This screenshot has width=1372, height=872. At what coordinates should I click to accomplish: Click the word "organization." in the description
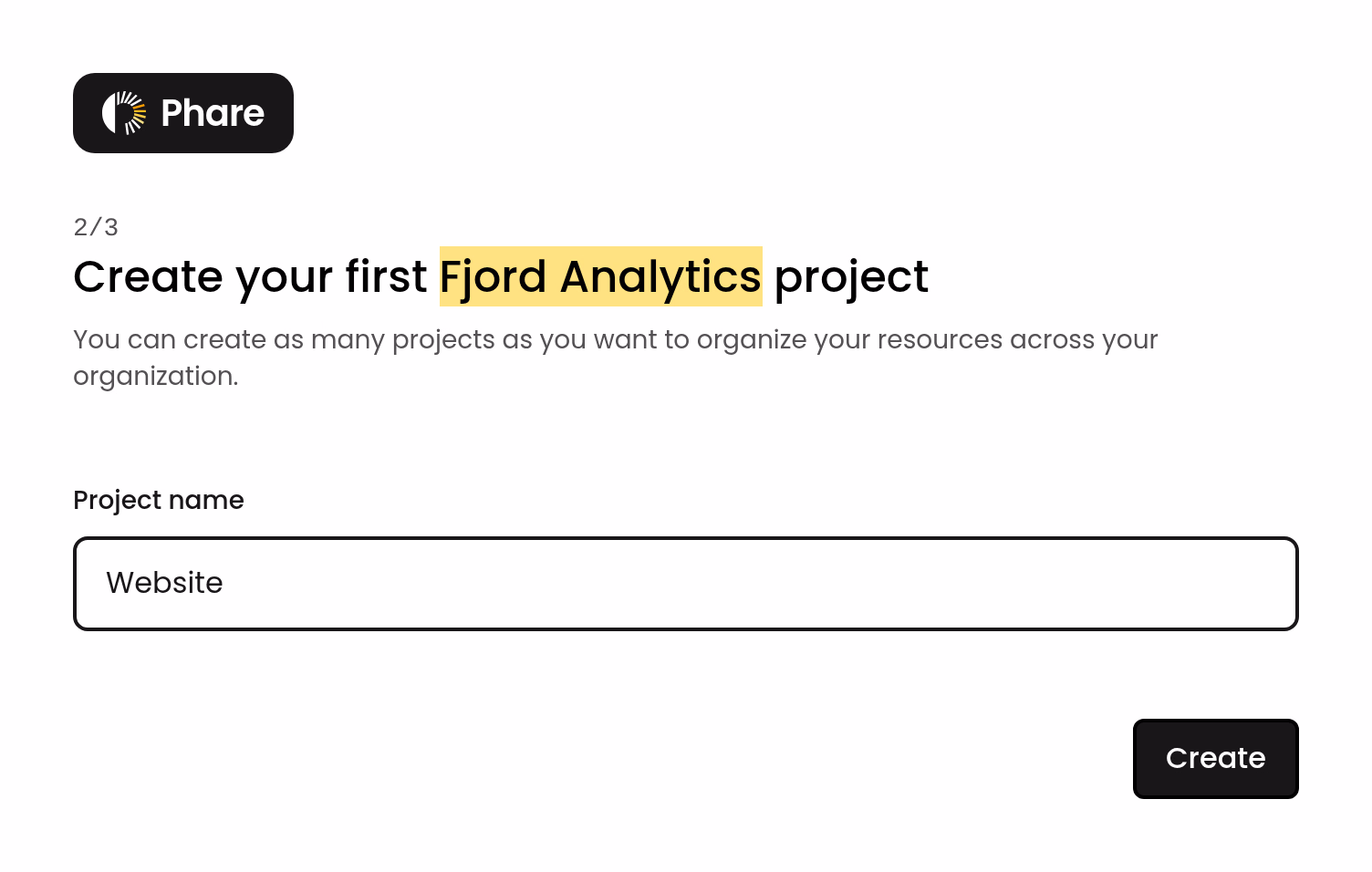click(156, 376)
